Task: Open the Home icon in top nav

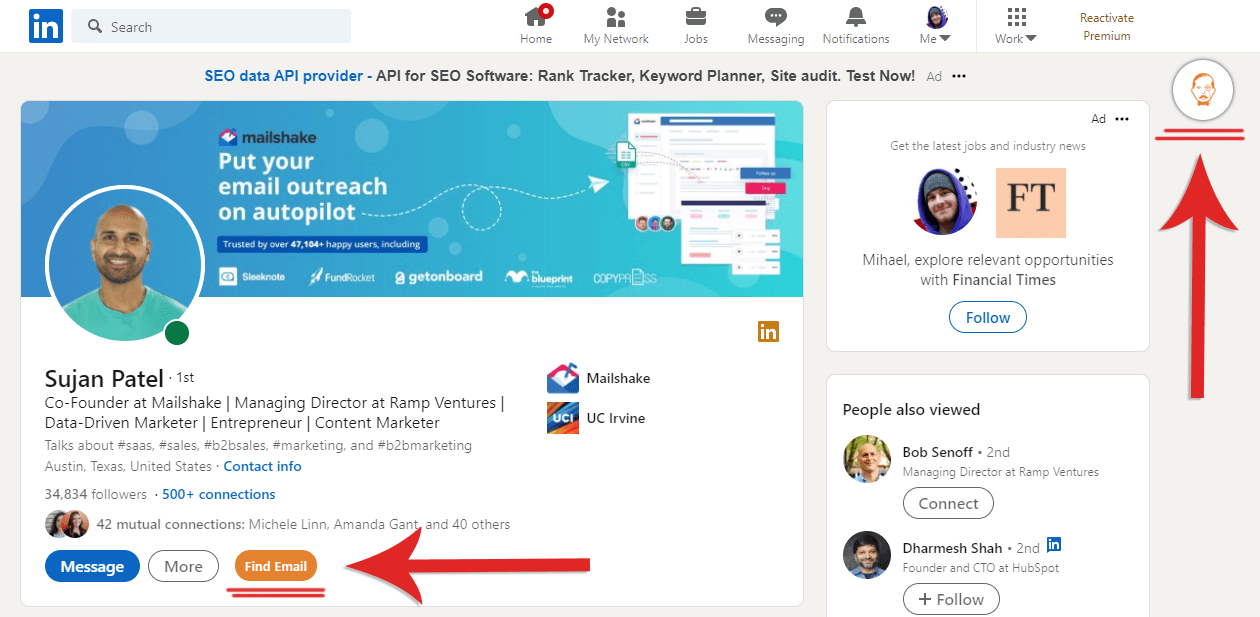Action: point(536,26)
